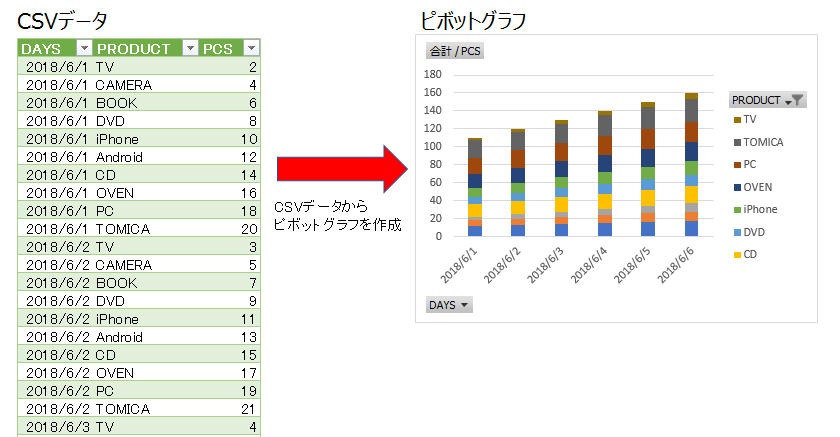Click the CSVデータからピボットグラフを作成 caption
The image size is (840, 437).
tap(338, 215)
